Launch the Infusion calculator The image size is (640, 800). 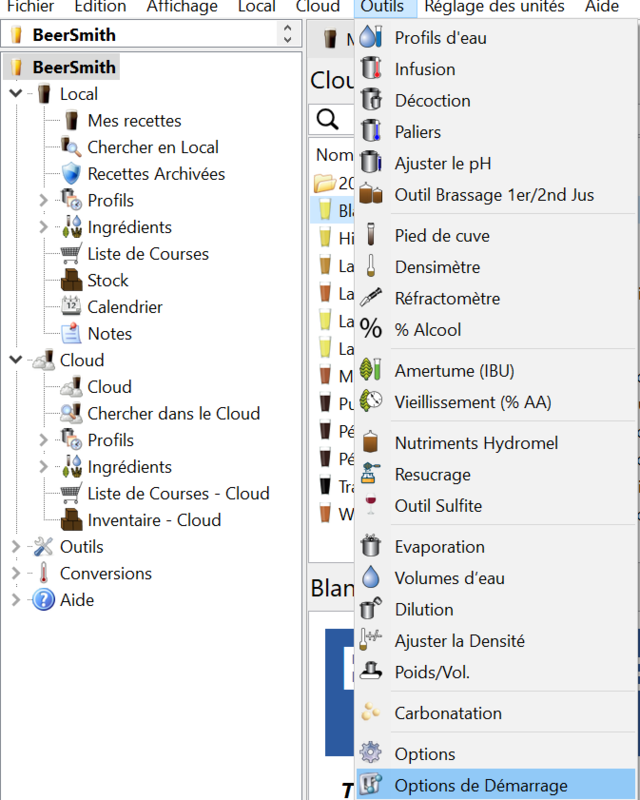click(425, 68)
